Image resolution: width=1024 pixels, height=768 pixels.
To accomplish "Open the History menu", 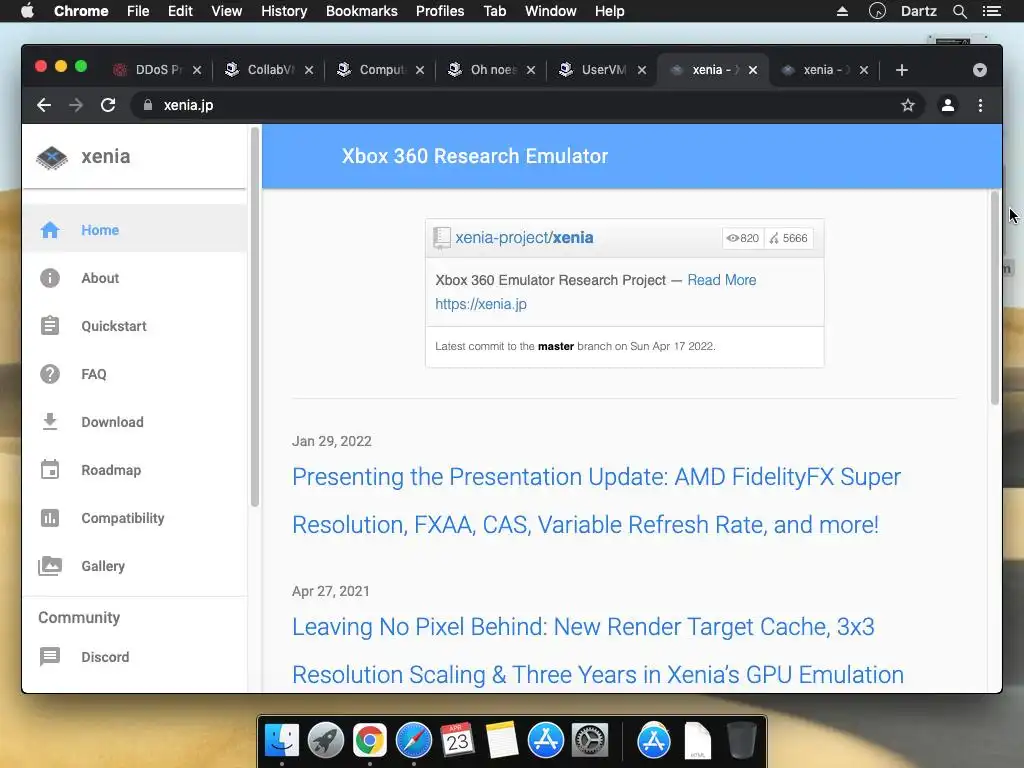I will pos(283,11).
